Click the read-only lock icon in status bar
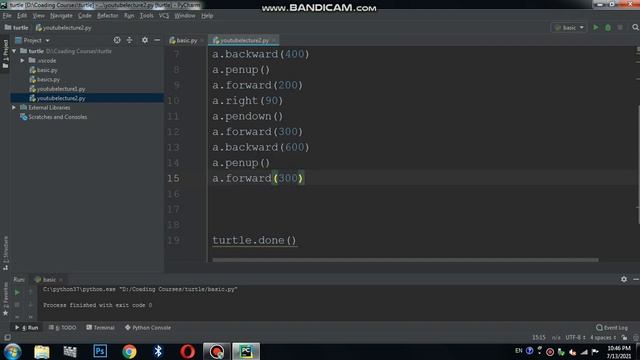640x360 pixels. 624,338
